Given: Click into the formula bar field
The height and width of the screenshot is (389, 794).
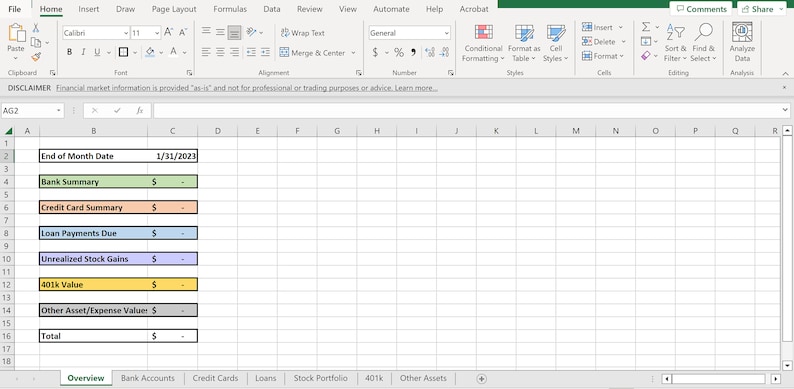Looking at the screenshot, I should pos(467,110).
